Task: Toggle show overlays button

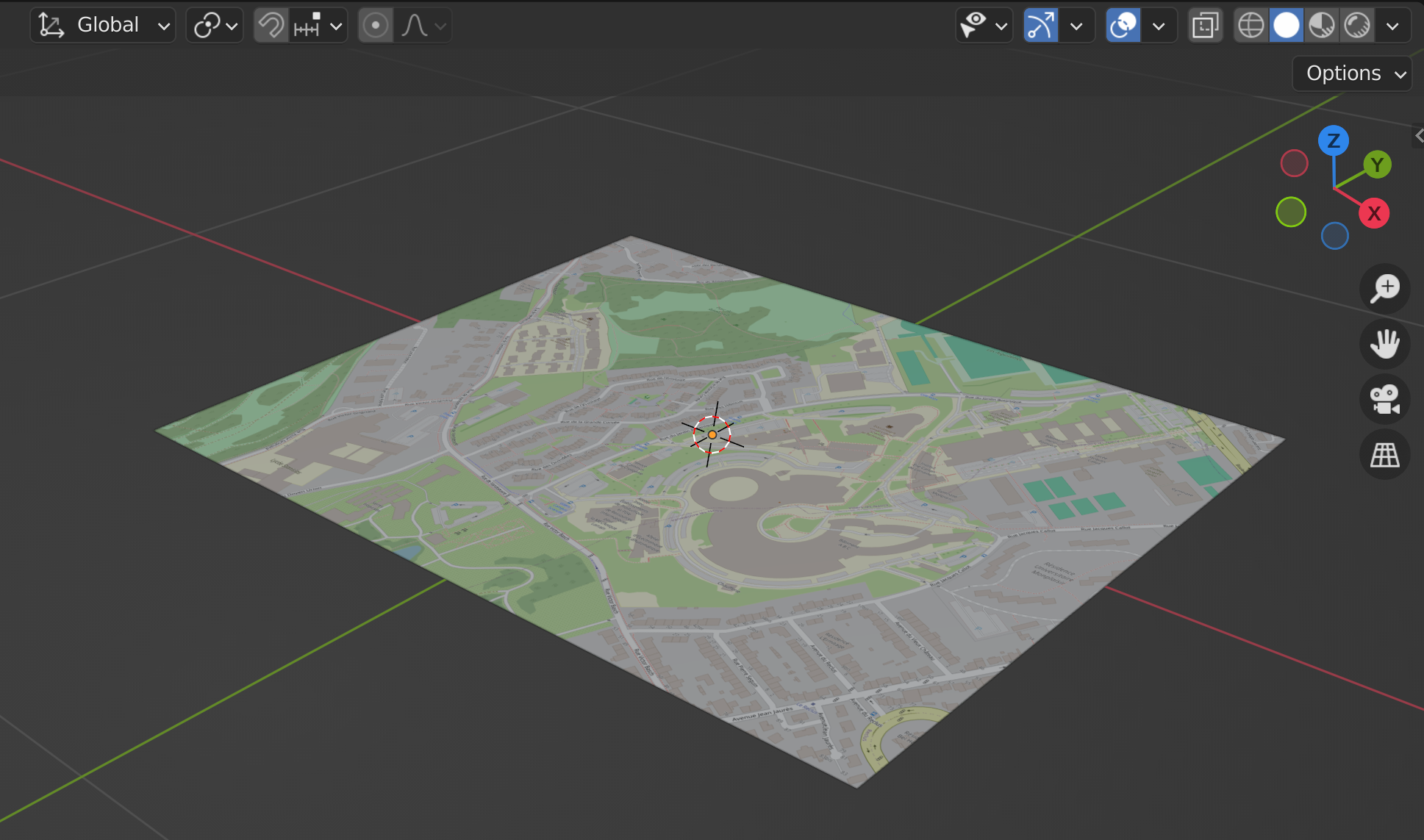Action: [1123, 25]
